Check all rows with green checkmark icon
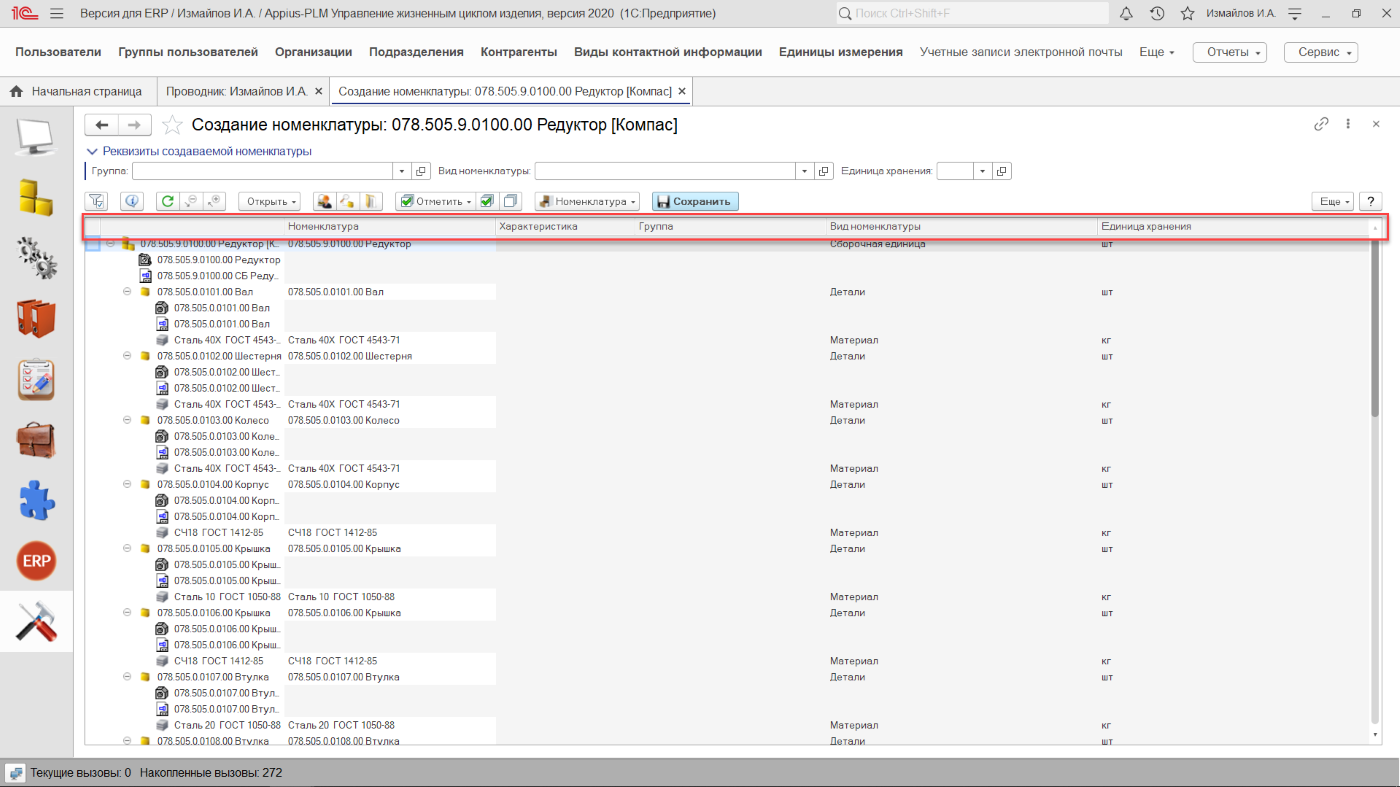Image resolution: width=1400 pixels, height=787 pixels. click(x=487, y=201)
